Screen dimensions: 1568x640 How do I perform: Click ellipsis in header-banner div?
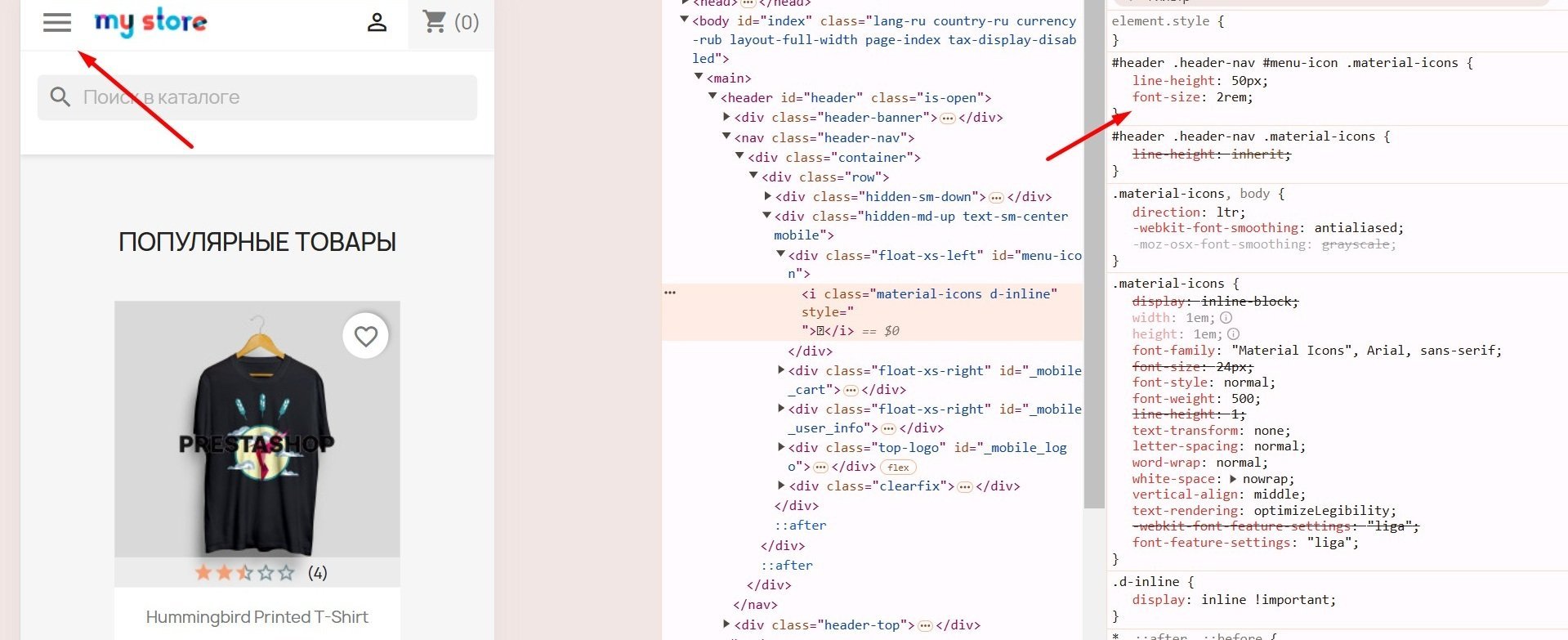948,118
